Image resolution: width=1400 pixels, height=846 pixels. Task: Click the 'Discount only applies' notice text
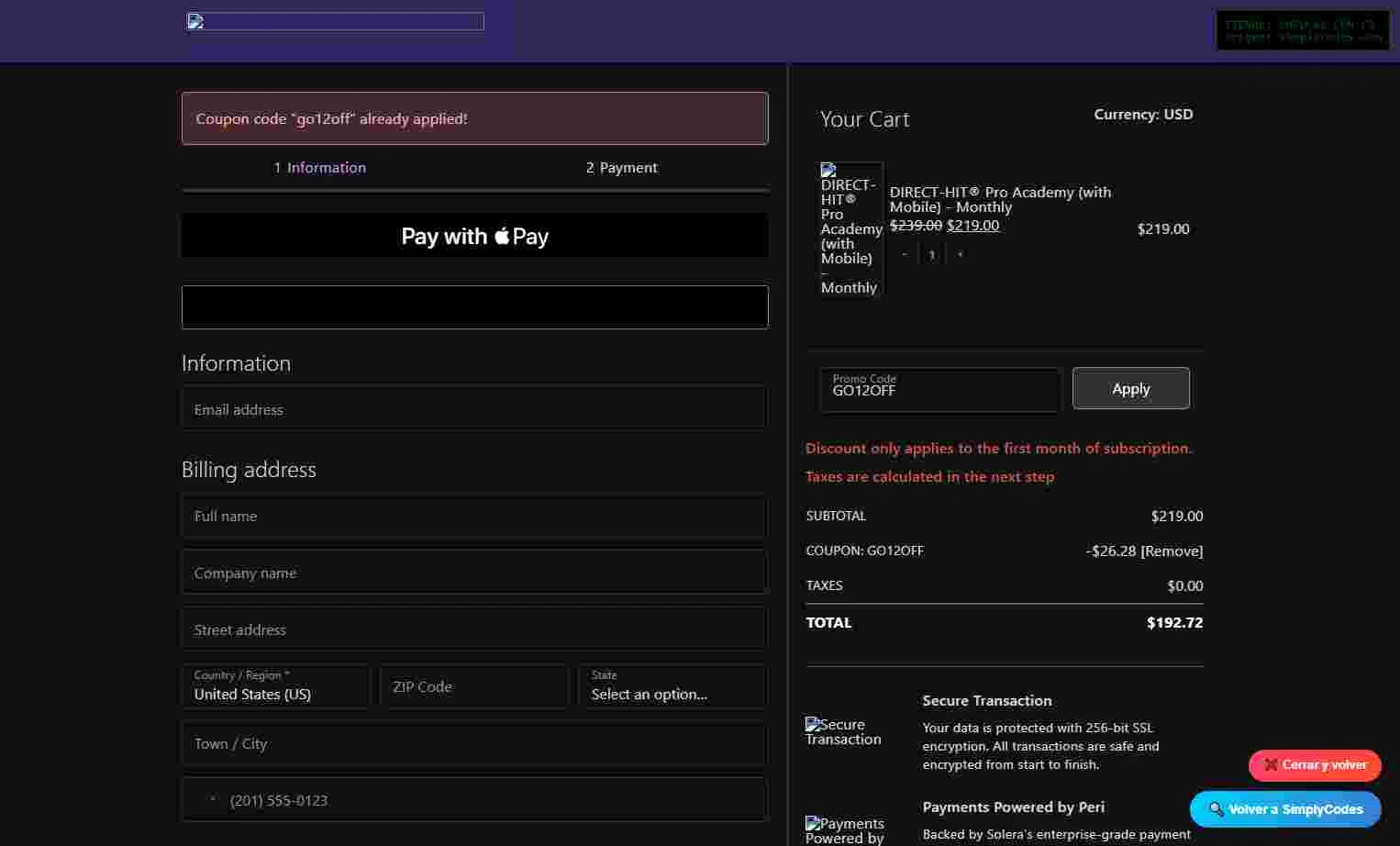tap(998, 448)
